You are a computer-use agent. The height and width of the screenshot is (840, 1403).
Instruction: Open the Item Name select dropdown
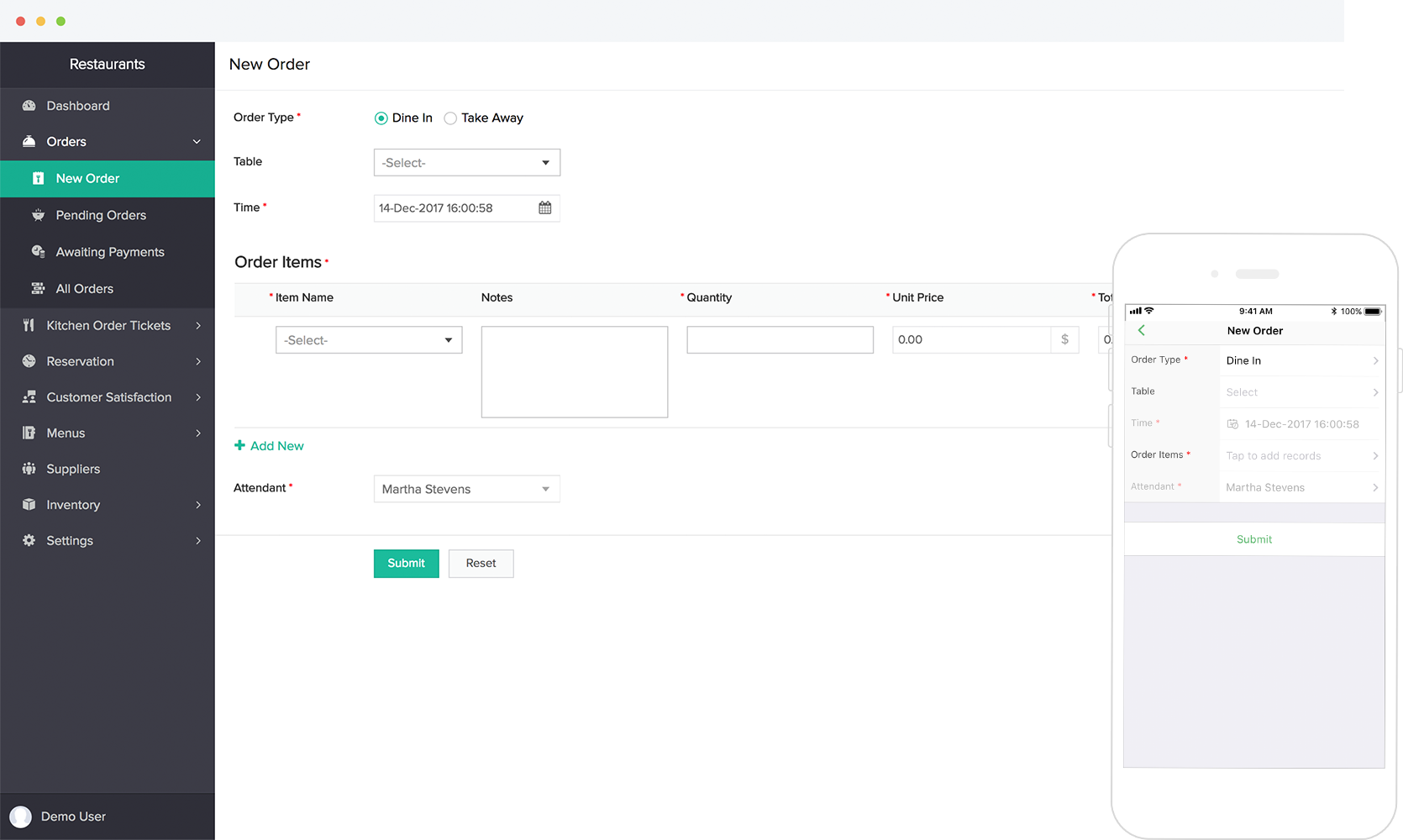click(369, 339)
